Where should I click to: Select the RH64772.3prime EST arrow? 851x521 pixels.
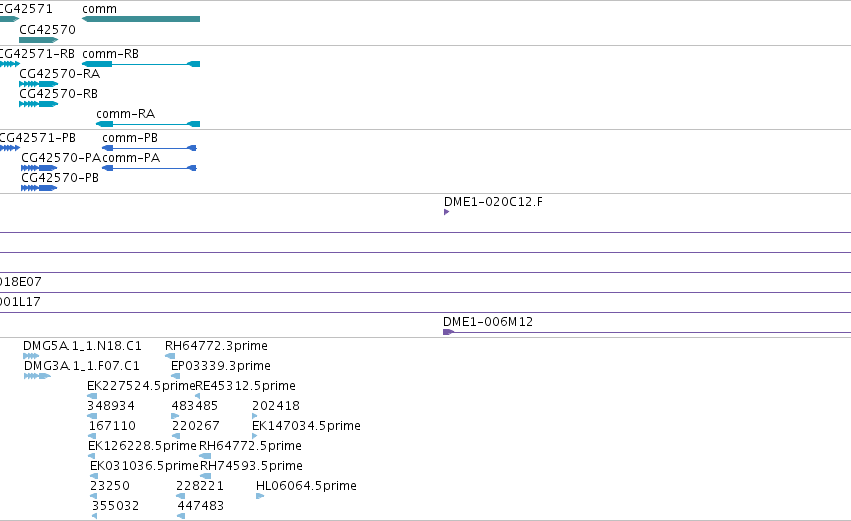point(170,356)
